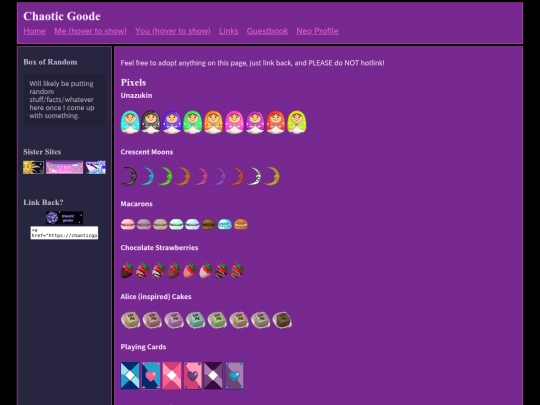Click the "Unazukin" subheading
This screenshot has width=540, height=405.
pyautogui.click(x=136, y=95)
